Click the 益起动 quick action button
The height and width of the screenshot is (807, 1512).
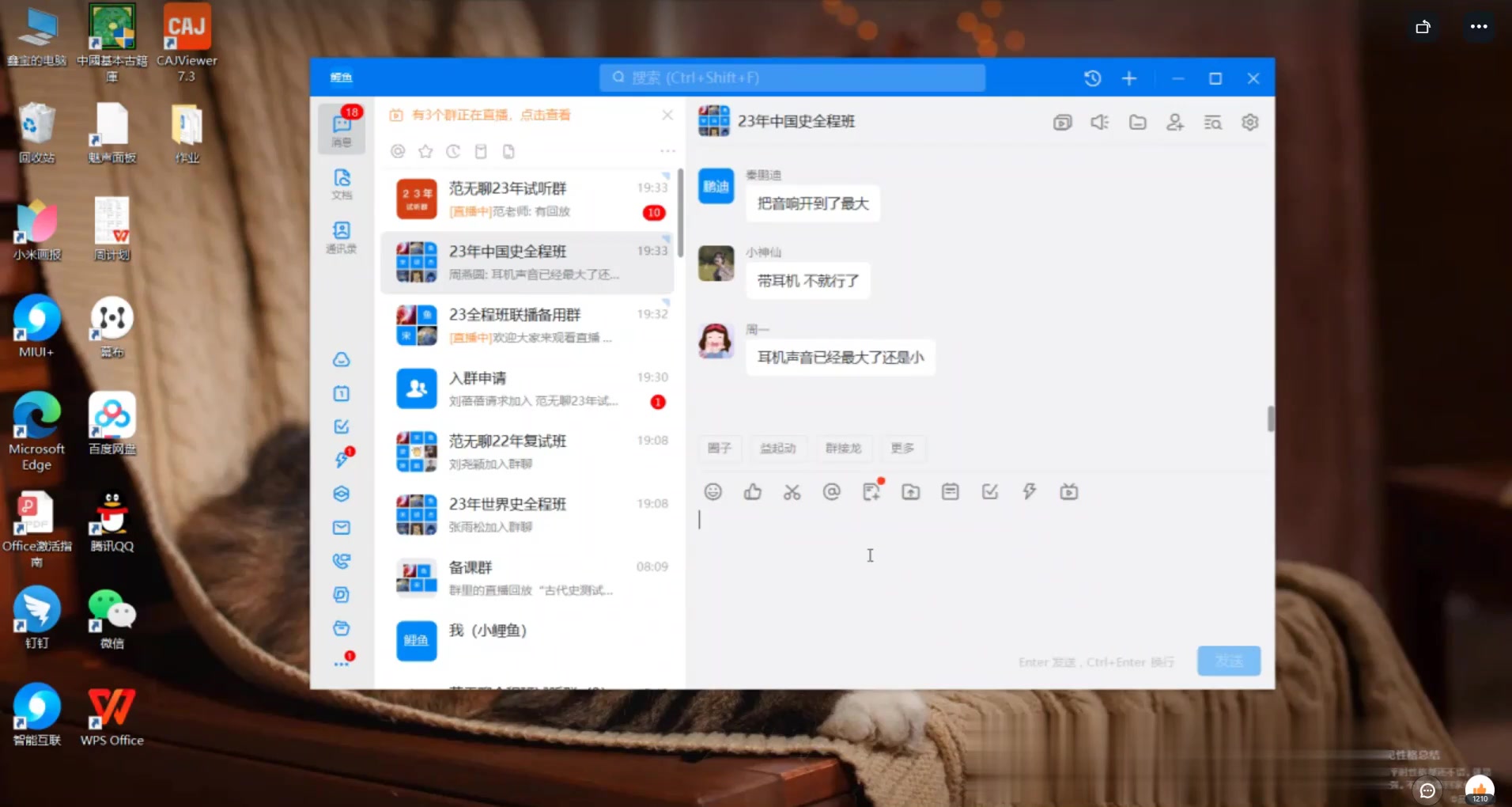(778, 449)
